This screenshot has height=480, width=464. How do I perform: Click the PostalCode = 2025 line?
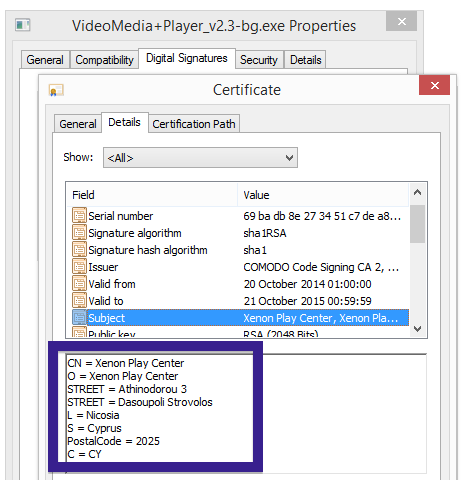(113, 441)
